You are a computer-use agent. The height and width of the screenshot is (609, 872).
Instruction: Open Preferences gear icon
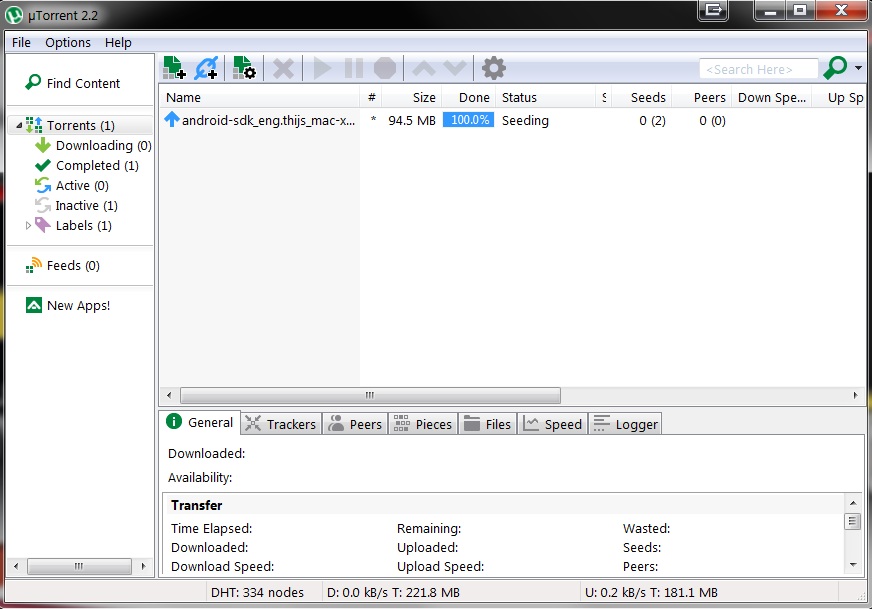tap(494, 68)
